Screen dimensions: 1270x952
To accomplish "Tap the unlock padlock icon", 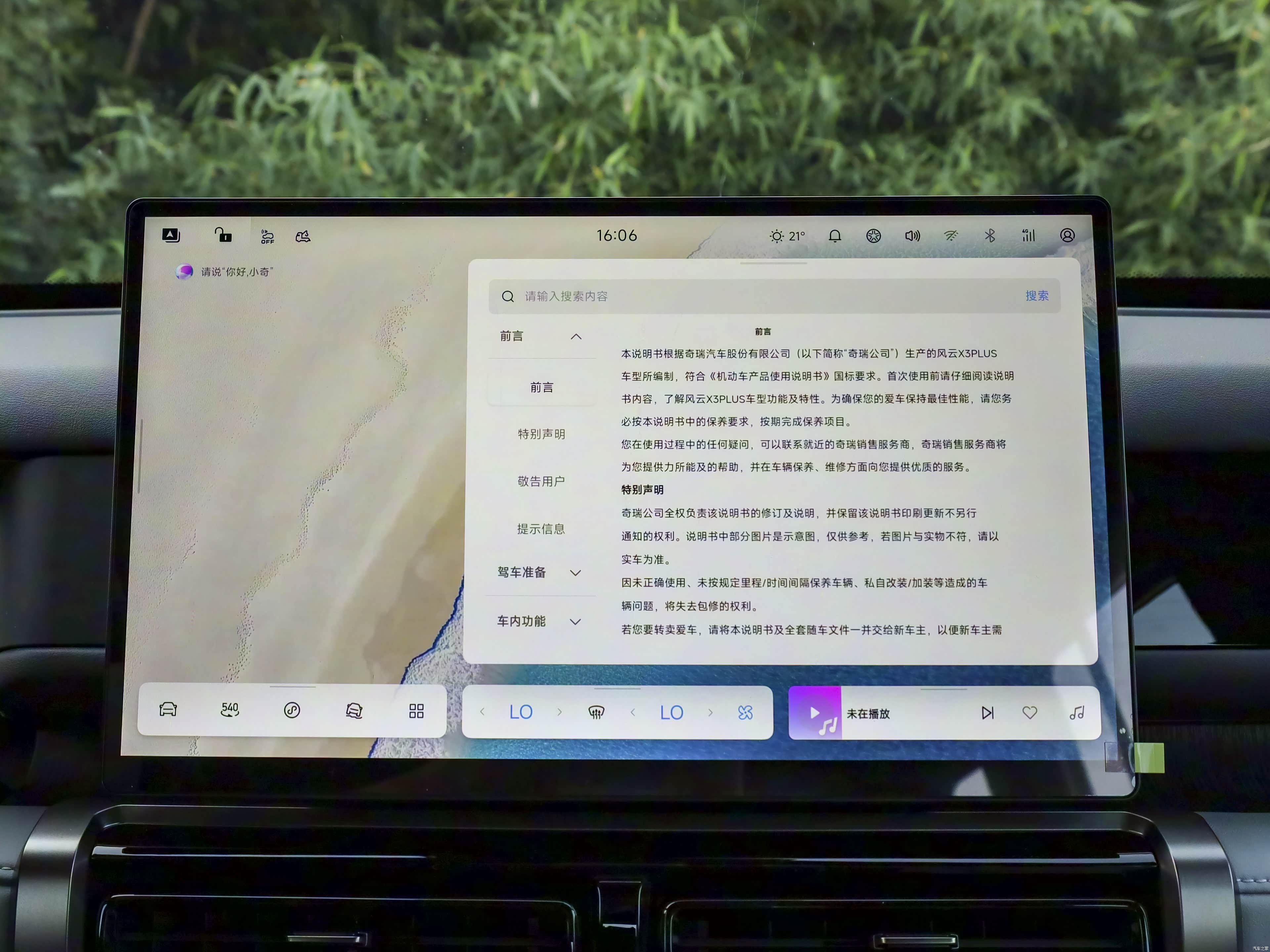I will click(x=223, y=235).
